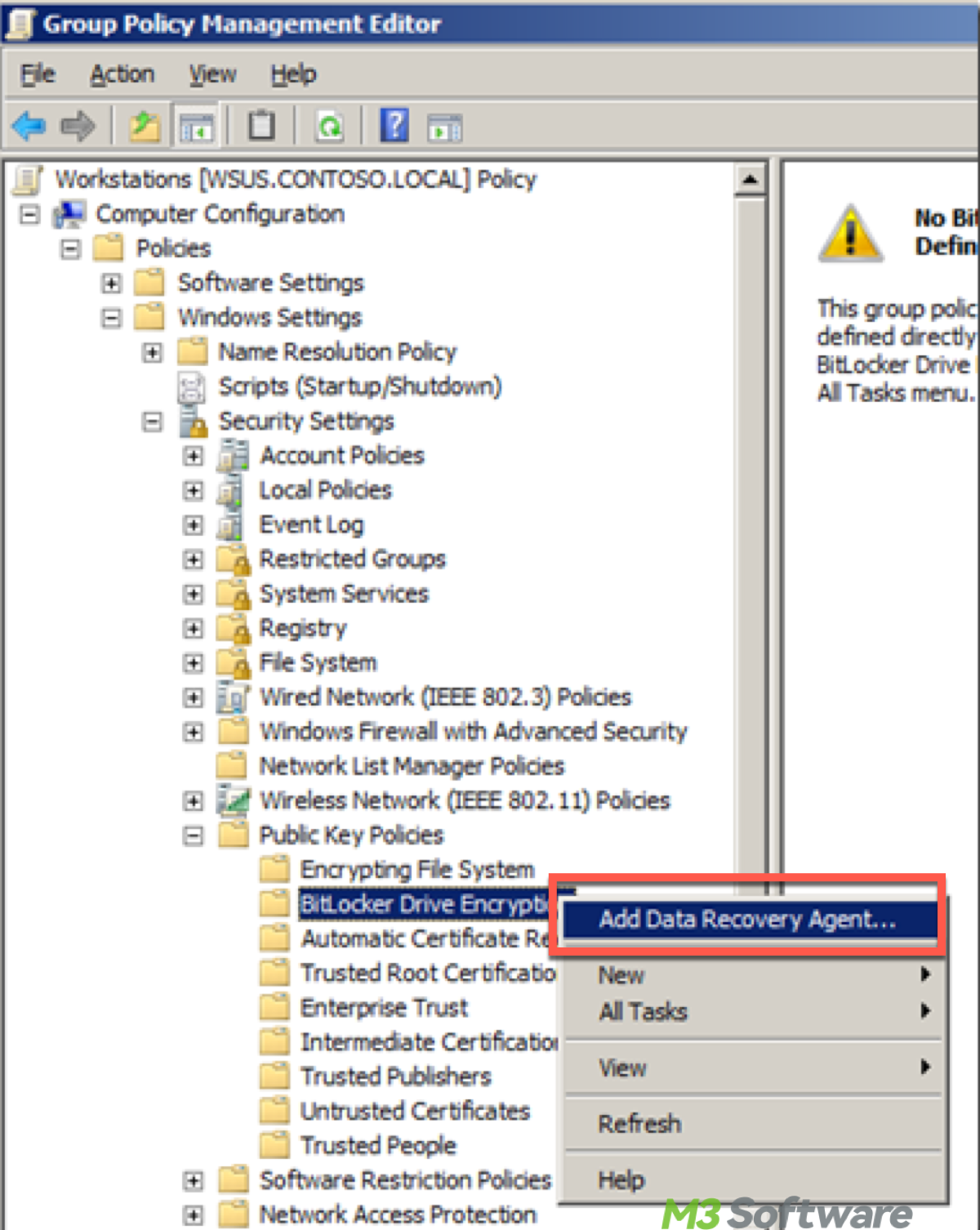Open the Help menu in menu bar

tap(294, 74)
